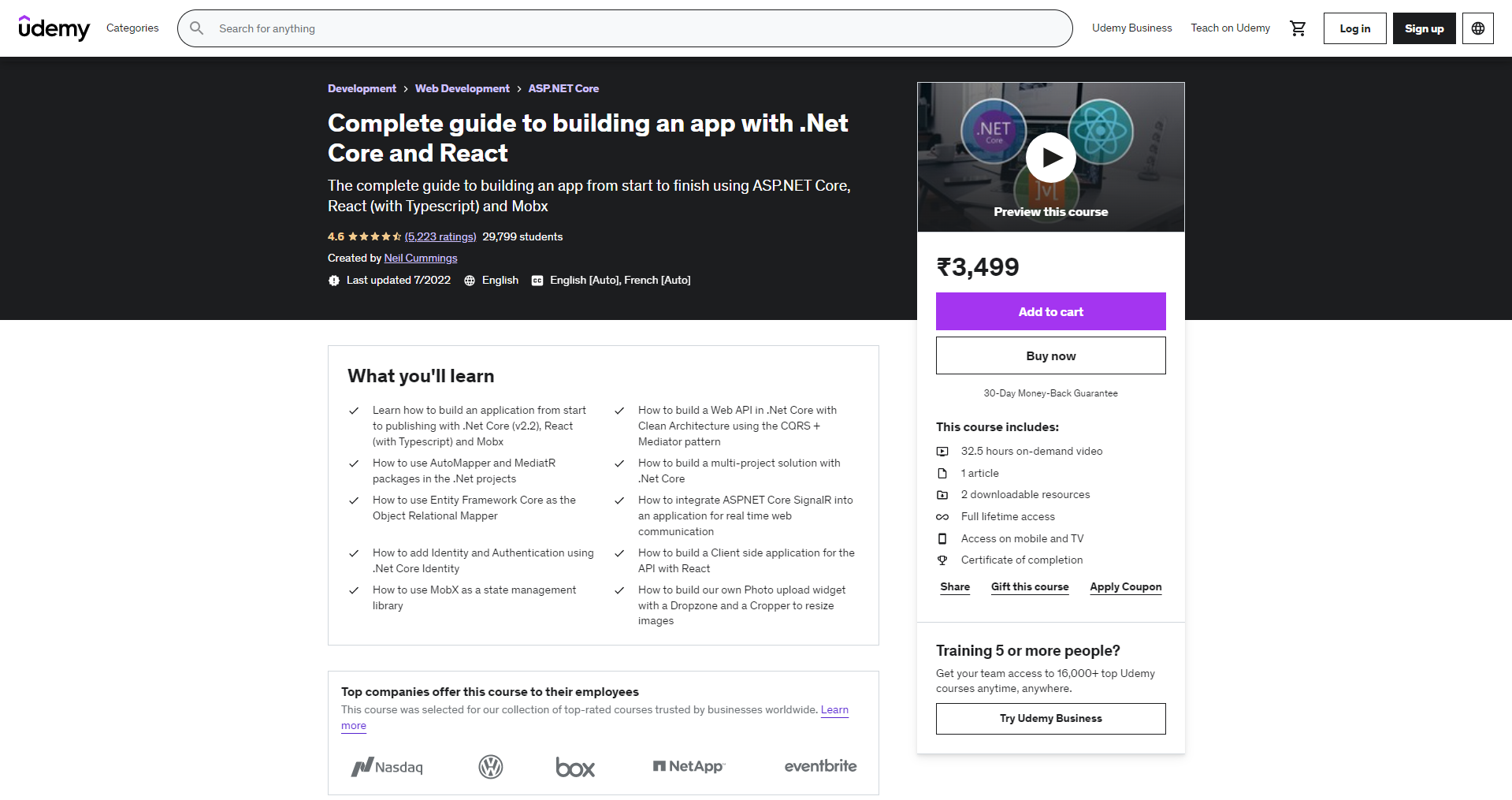Click '32.5 hours on-demand video' text
The height and width of the screenshot is (800, 1512).
coord(1031,452)
